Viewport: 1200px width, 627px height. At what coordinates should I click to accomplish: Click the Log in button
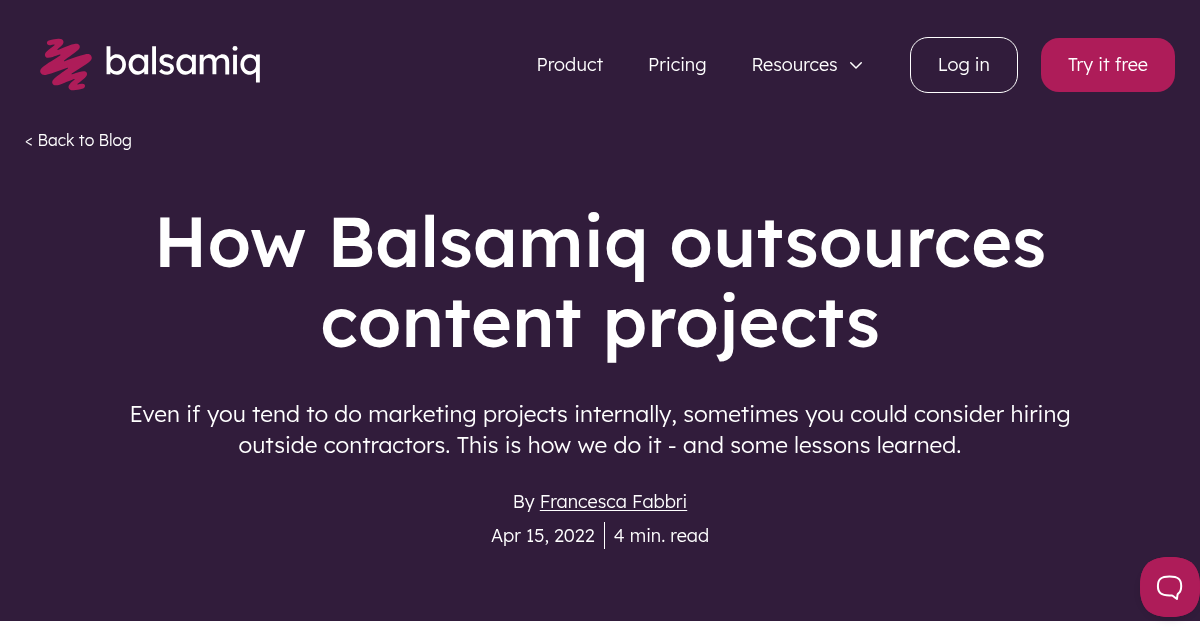tap(963, 64)
